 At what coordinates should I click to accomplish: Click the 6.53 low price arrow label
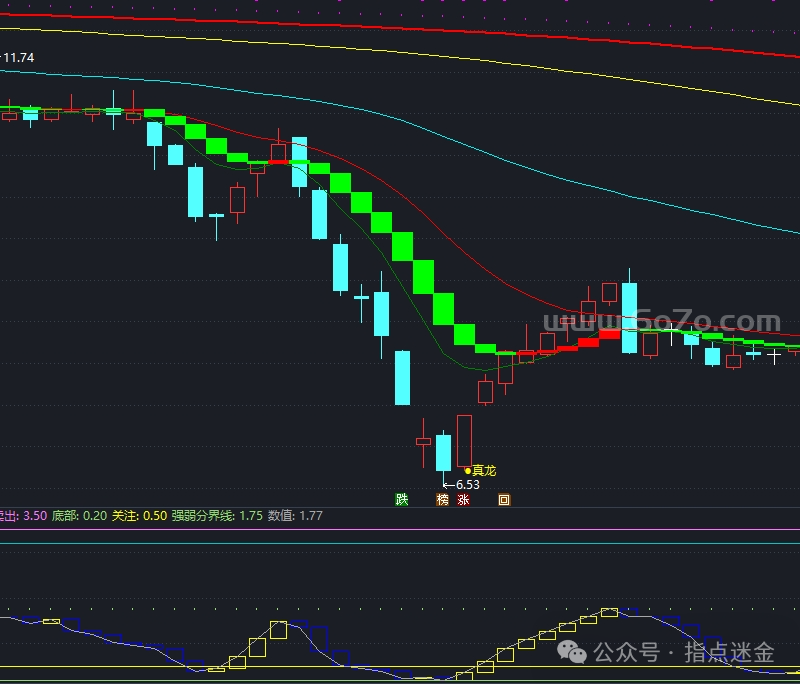click(462, 485)
